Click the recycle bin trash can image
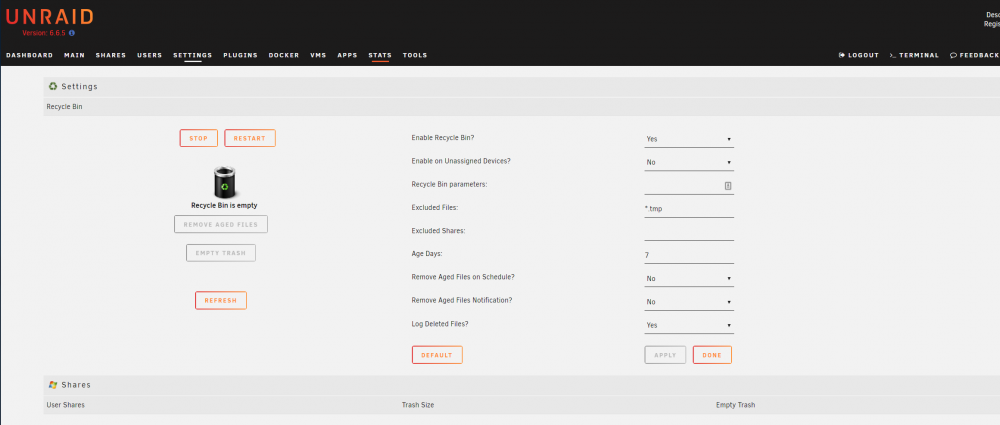The width and height of the screenshot is (1000, 425). coord(224,182)
